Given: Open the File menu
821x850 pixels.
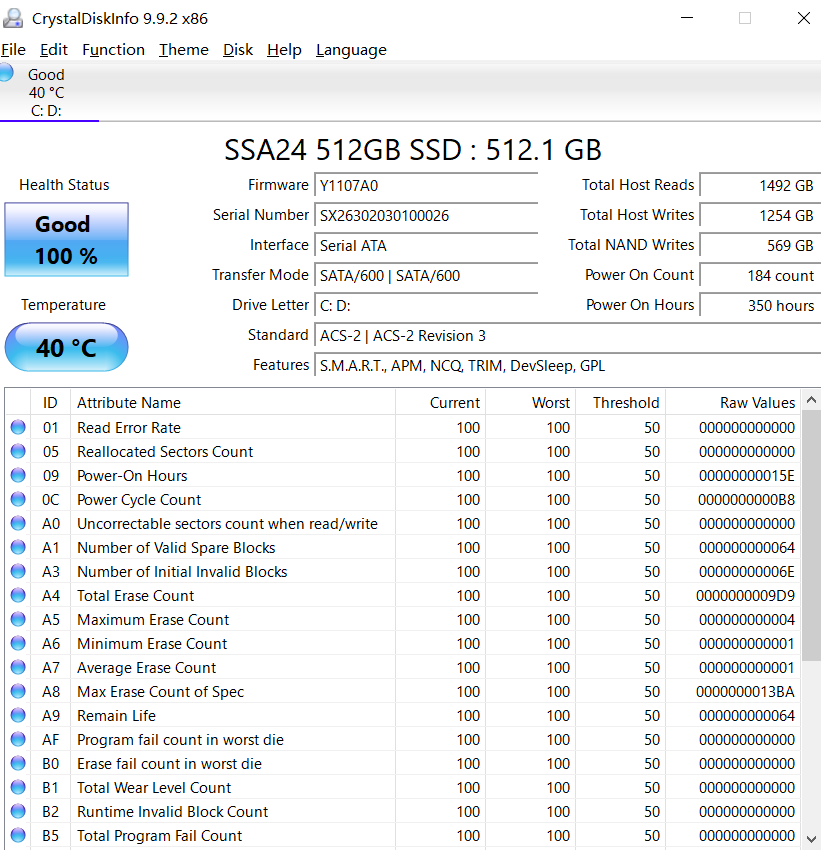Looking at the screenshot, I should click(14, 50).
